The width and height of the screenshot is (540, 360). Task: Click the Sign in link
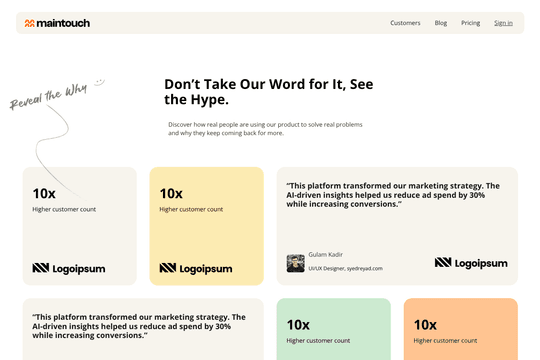tap(503, 23)
